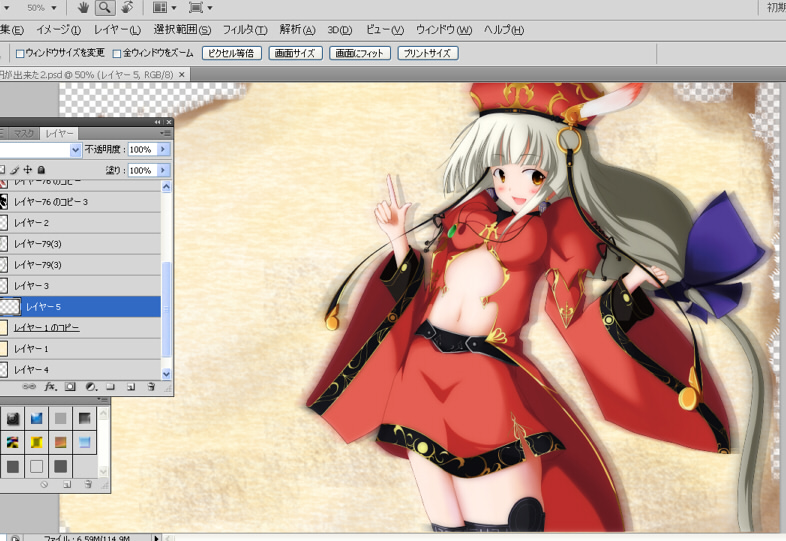Add a layer mask to layer
Image resolution: width=786 pixels, height=541 pixels.
[x=70, y=386]
